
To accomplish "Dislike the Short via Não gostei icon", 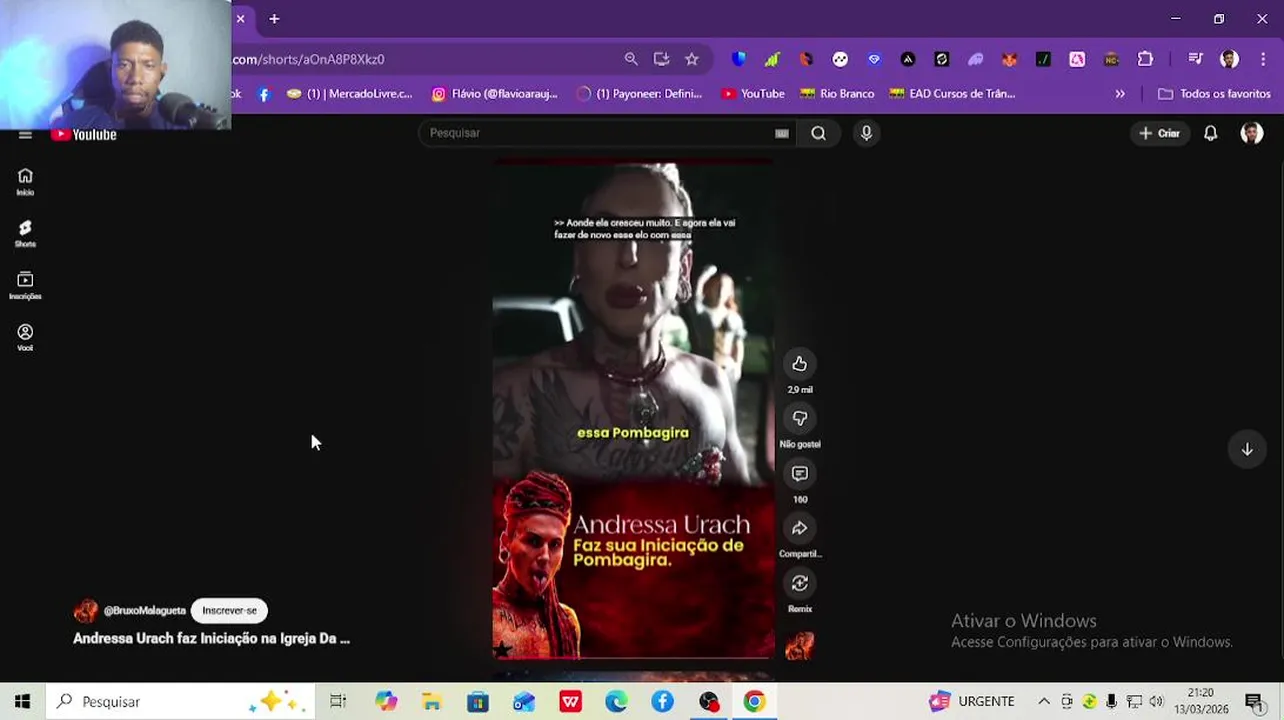I will pos(799,419).
